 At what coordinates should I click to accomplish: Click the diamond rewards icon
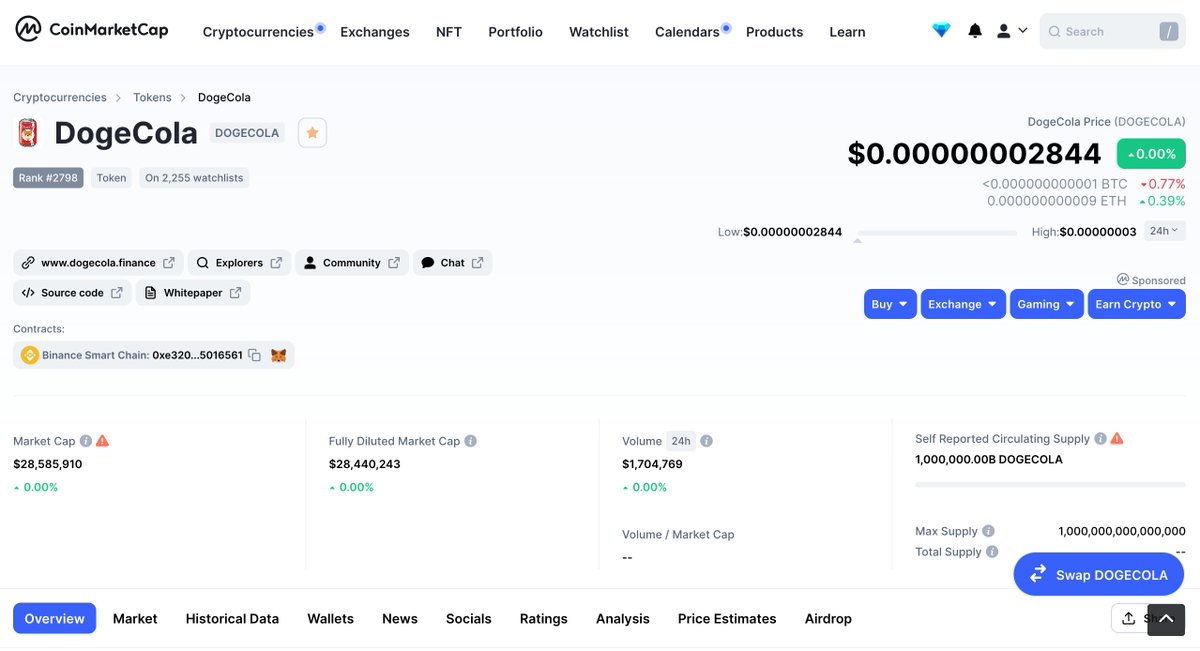point(941,31)
